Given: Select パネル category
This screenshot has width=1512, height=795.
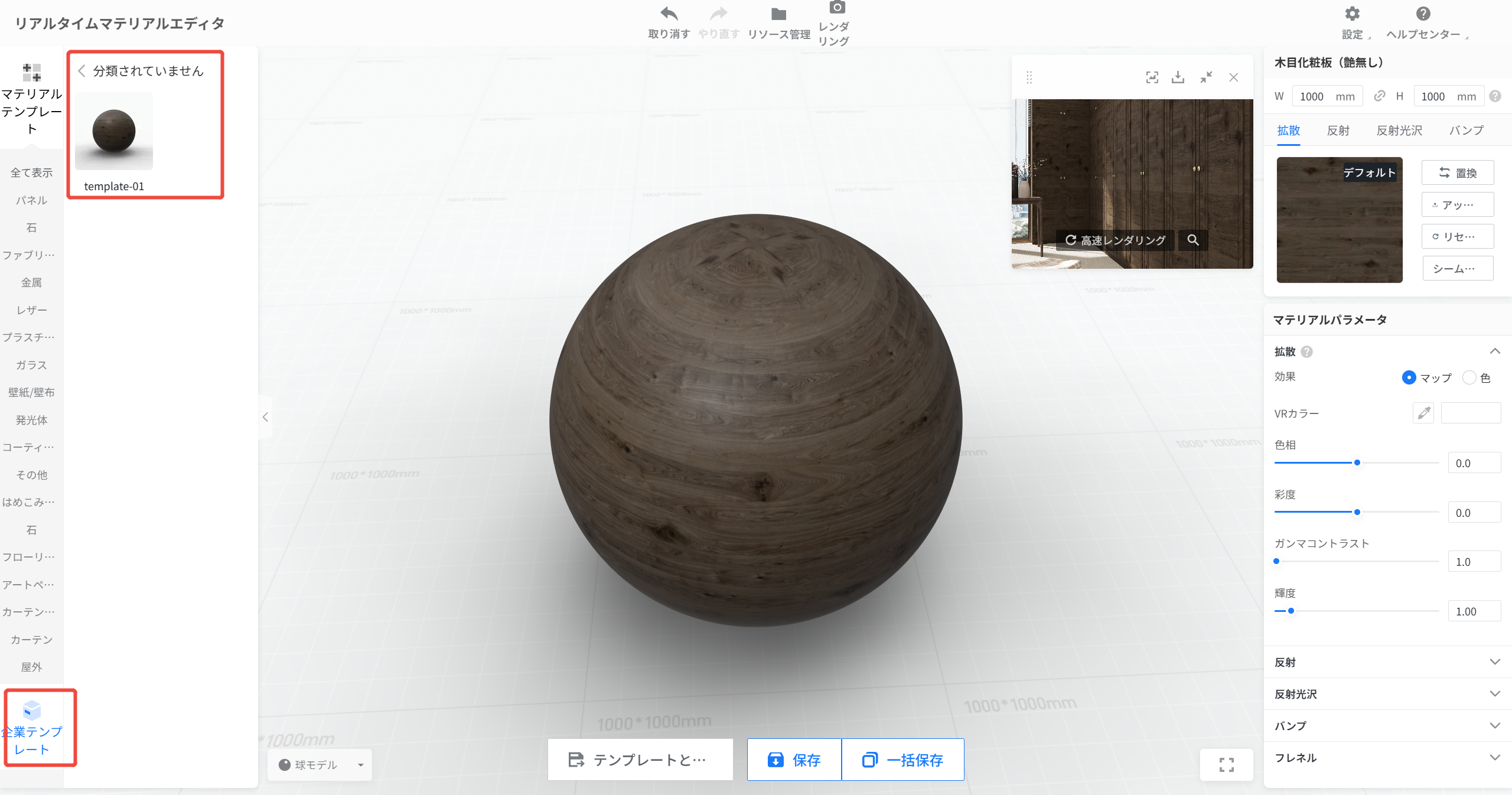Looking at the screenshot, I should click(x=32, y=200).
